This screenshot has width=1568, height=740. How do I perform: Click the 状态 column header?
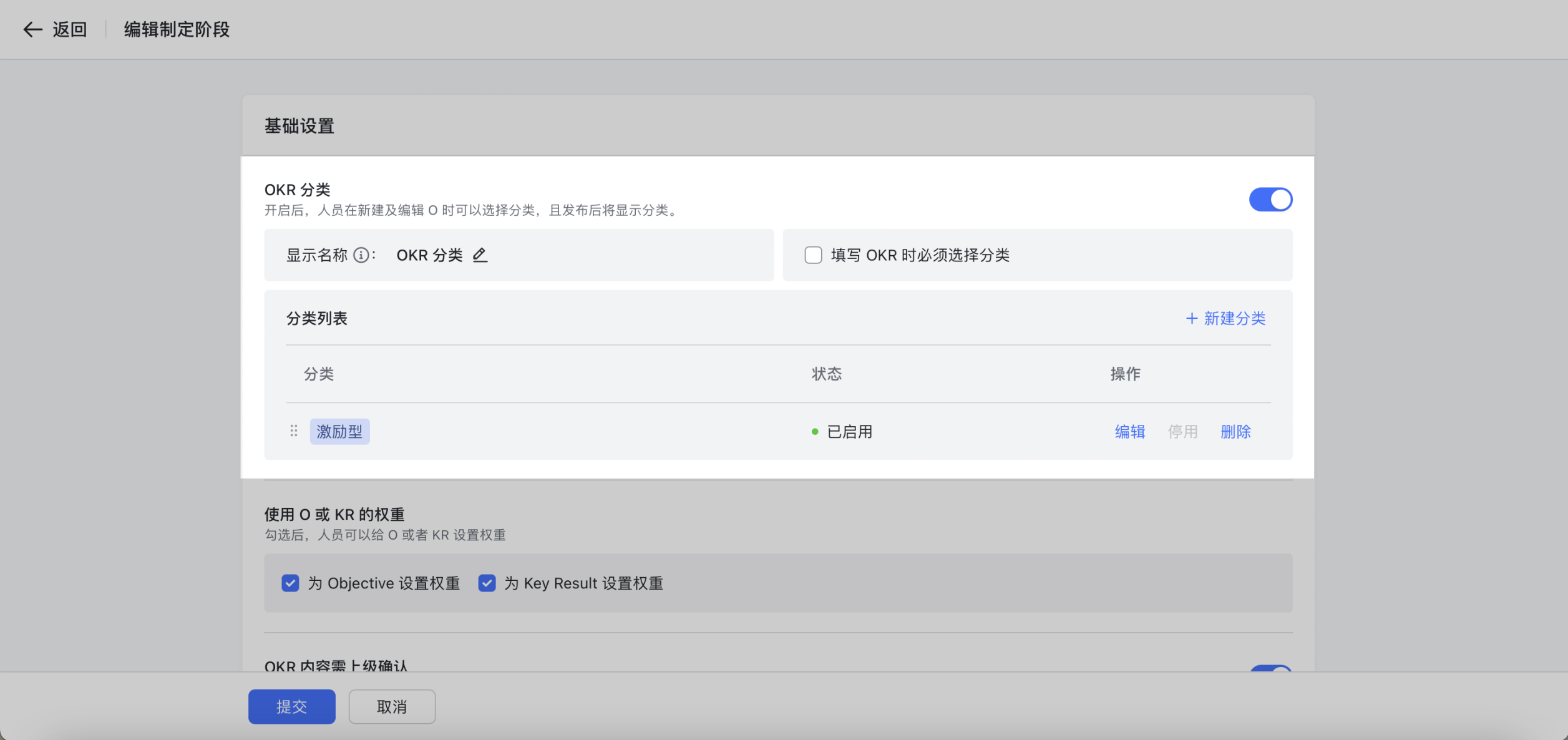tap(827, 374)
